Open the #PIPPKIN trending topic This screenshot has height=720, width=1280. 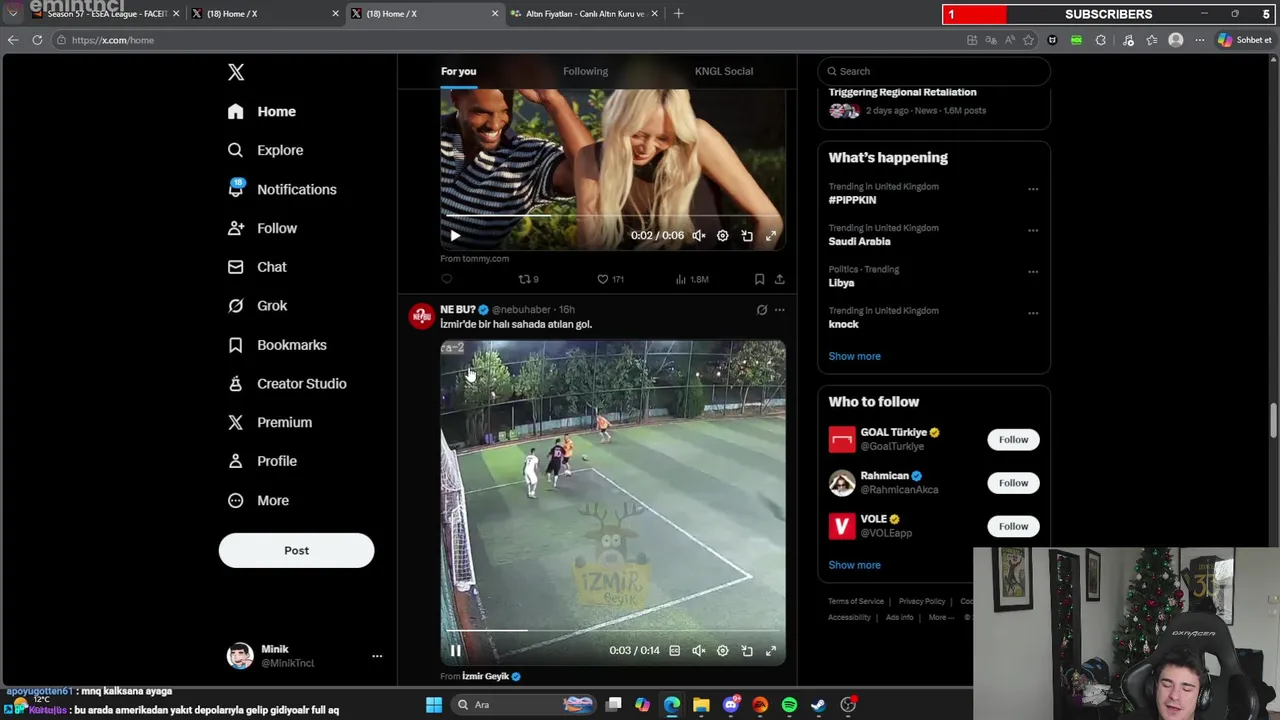coord(852,200)
